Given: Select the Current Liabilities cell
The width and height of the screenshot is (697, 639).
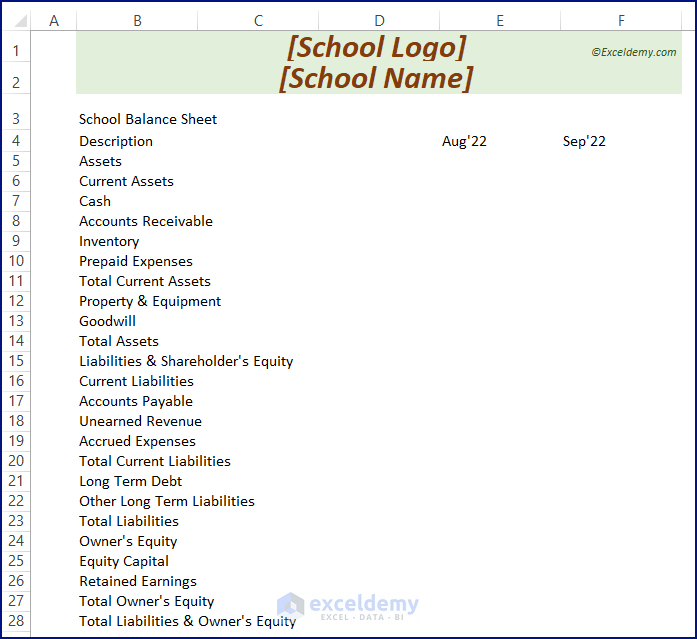Looking at the screenshot, I should (x=136, y=381).
